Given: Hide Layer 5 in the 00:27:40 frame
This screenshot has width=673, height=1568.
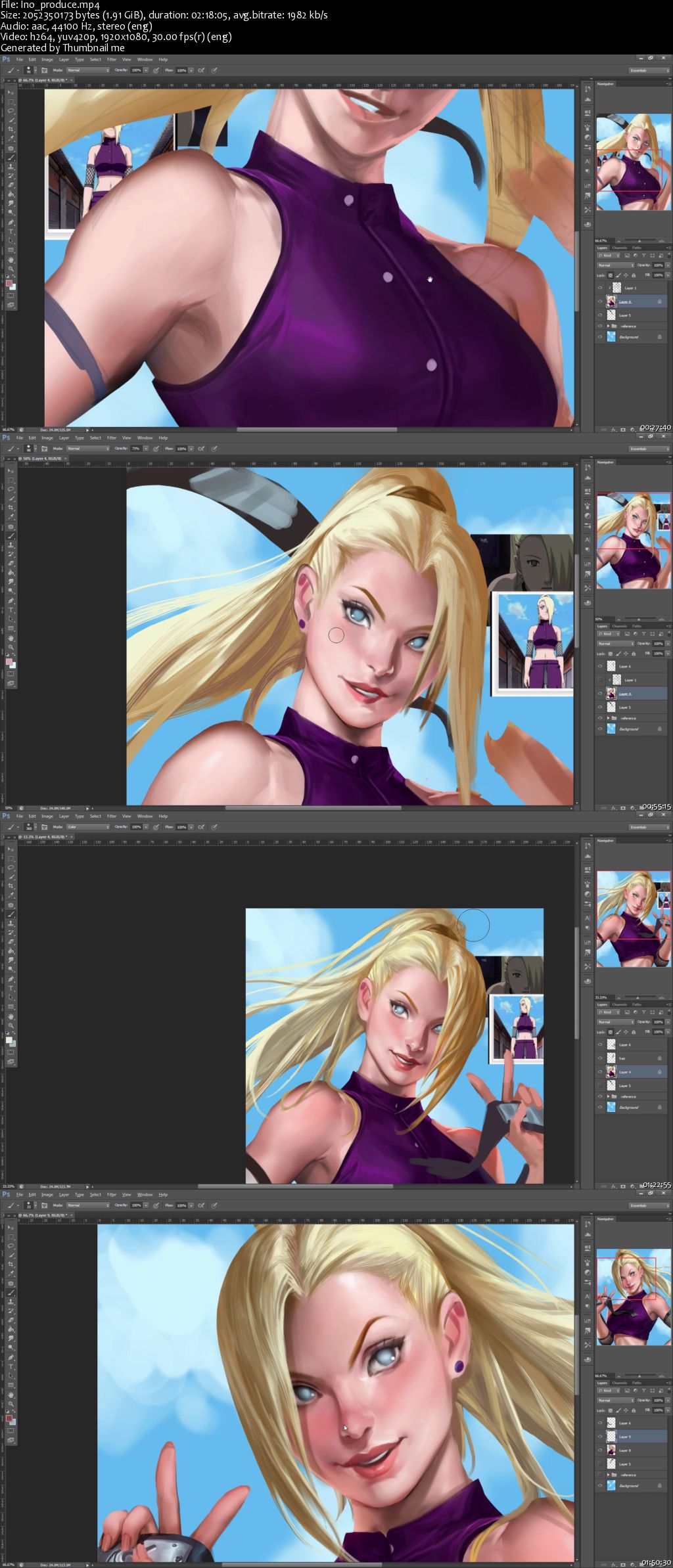Looking at the screenshot, I should pyautogui.click(x=600, y=315).
